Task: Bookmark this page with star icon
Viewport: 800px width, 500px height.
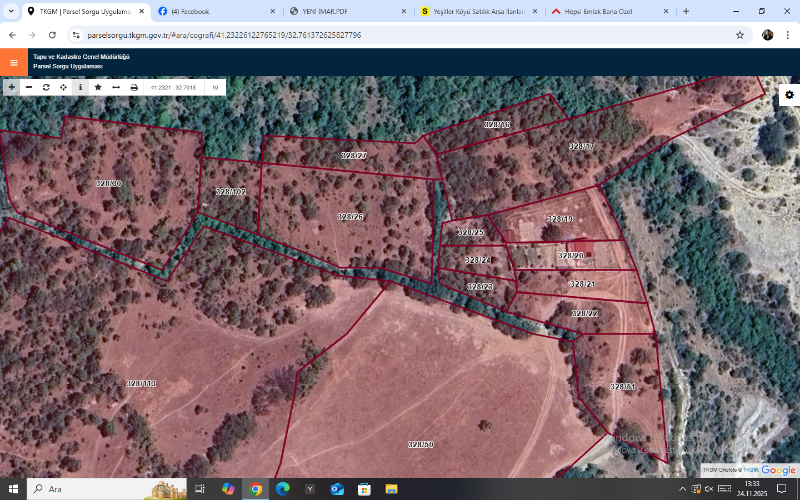Action: [x=740, y=34]
